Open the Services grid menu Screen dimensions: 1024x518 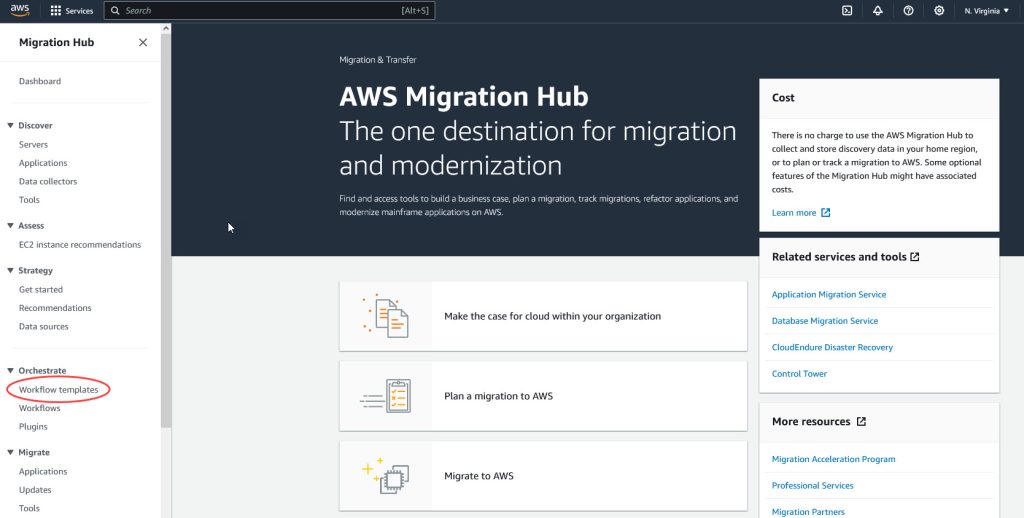click(x=72, y=10)
